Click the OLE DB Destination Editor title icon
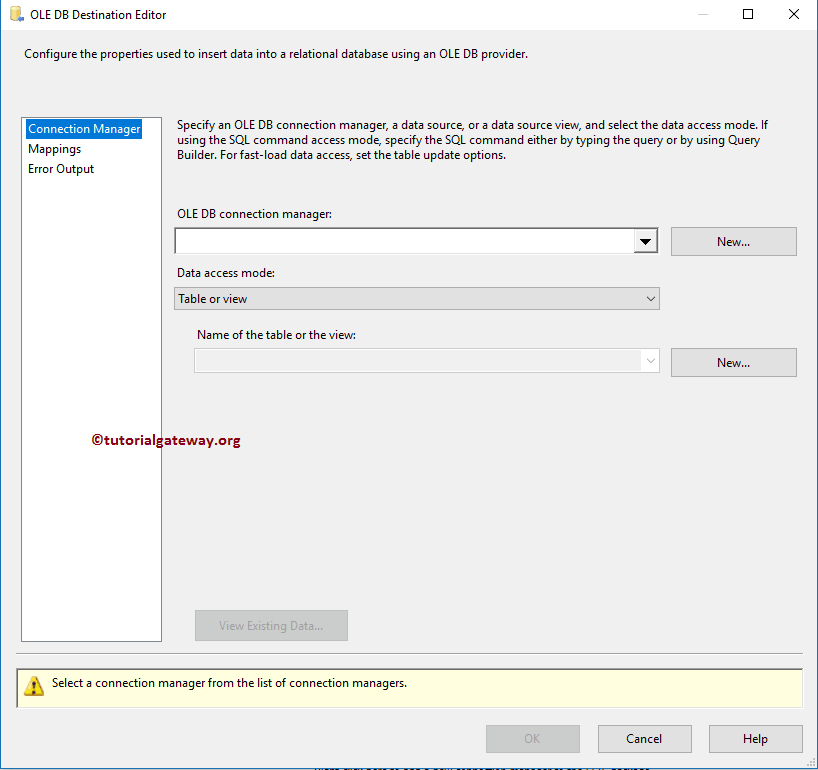The image size is (818, 770). click(16, 15)
